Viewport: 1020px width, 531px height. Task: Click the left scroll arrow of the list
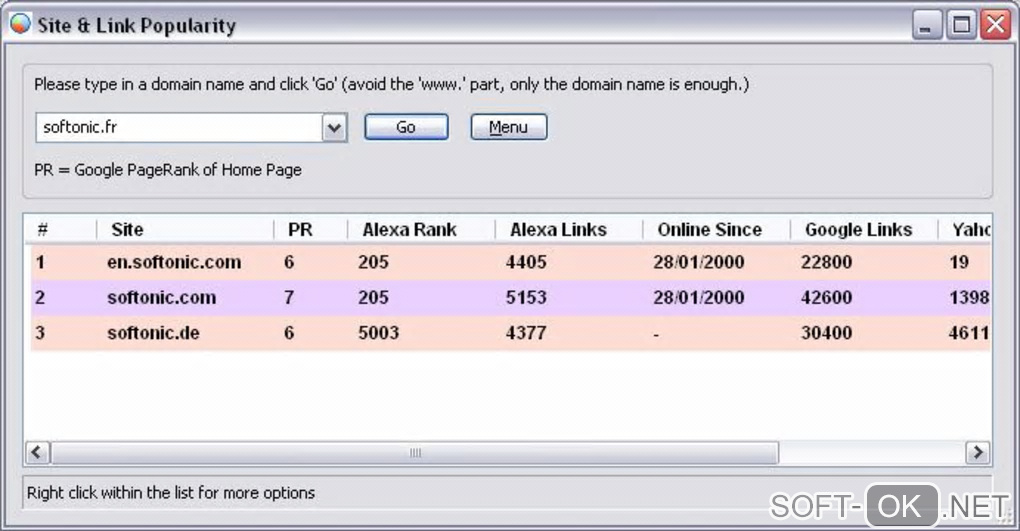pyautogui.click(x=37, y=452)
